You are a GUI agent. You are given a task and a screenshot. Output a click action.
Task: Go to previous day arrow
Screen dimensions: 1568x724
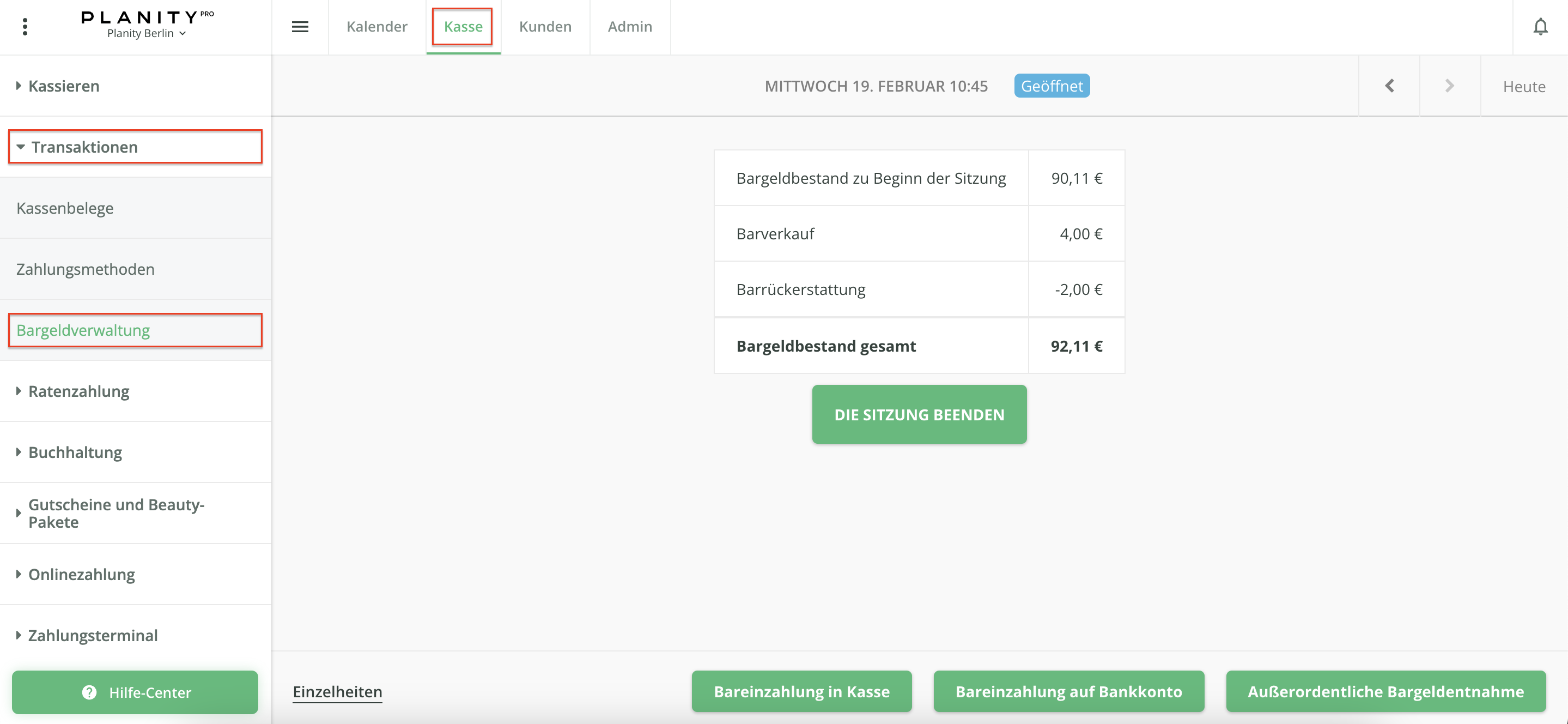[x=1389, y=86]
